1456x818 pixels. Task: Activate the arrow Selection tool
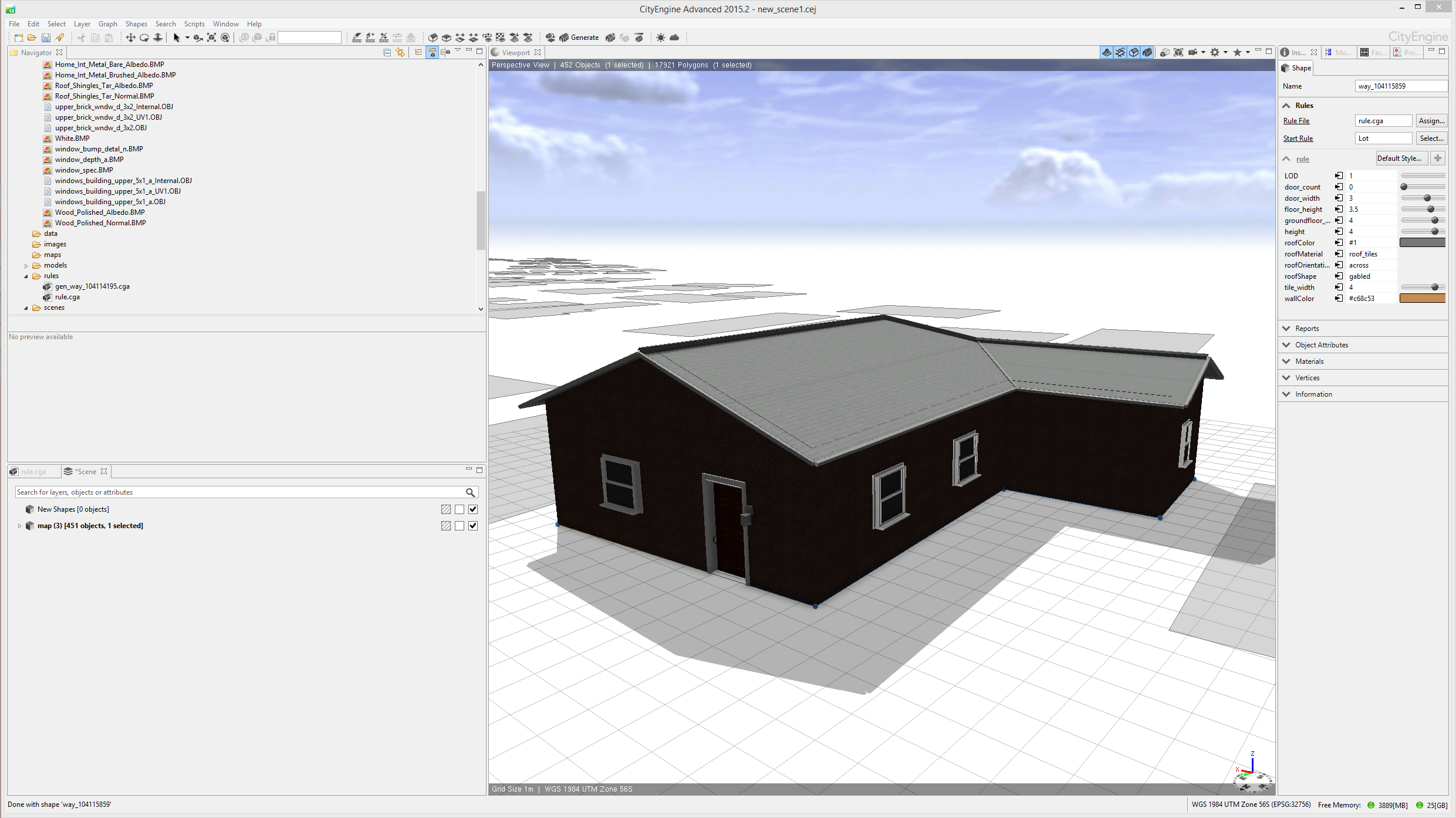176,38
